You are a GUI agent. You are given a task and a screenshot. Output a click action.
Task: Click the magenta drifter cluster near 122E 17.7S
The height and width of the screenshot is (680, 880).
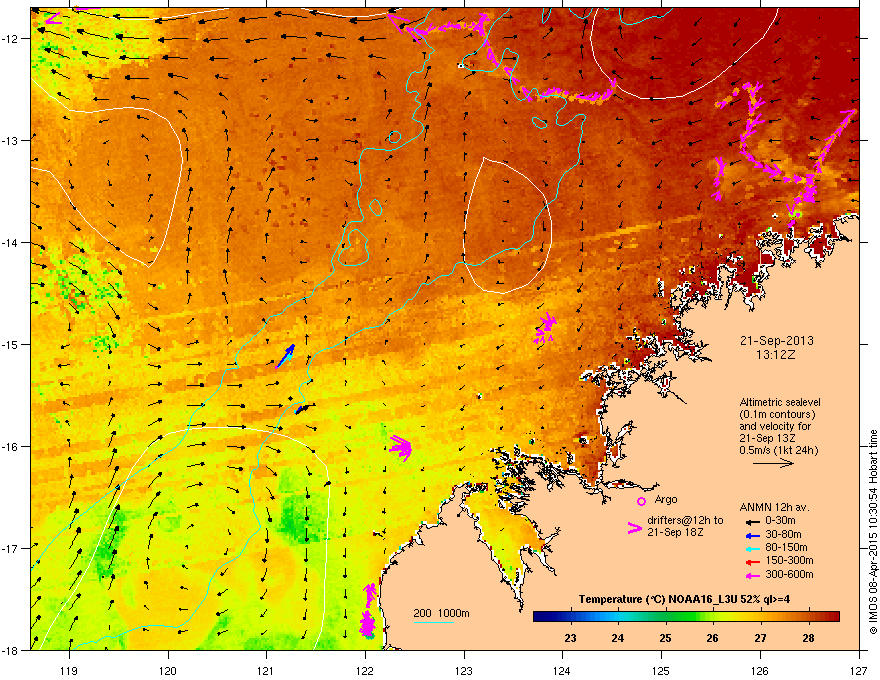[368, 610]
